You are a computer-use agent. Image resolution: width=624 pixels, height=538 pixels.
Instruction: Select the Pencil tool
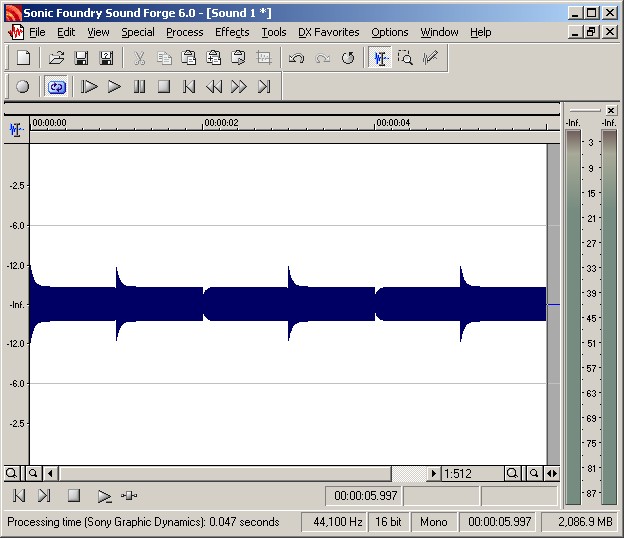click(430, 58)
